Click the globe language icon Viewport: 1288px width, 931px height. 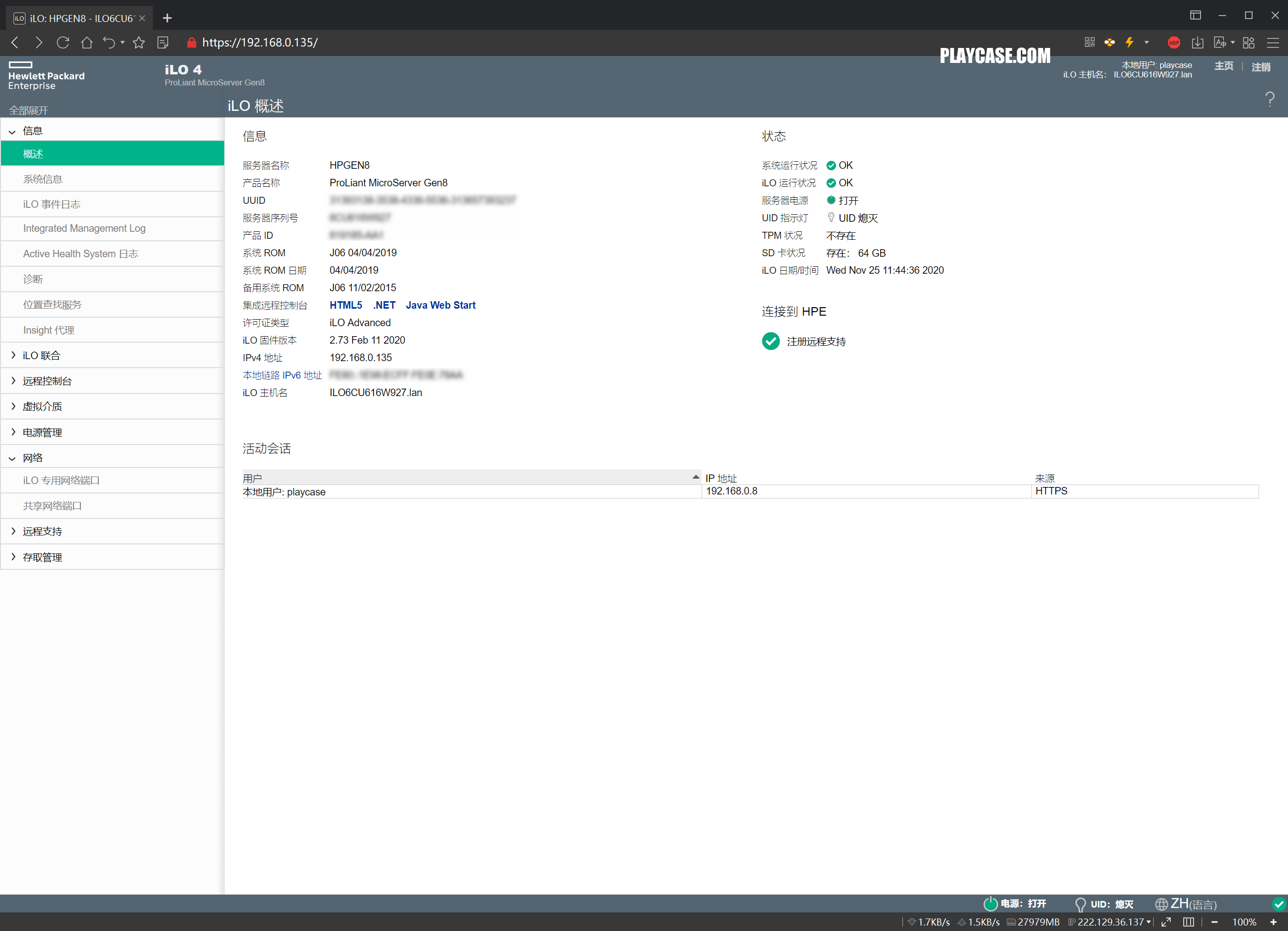(x=1161, y=904)
